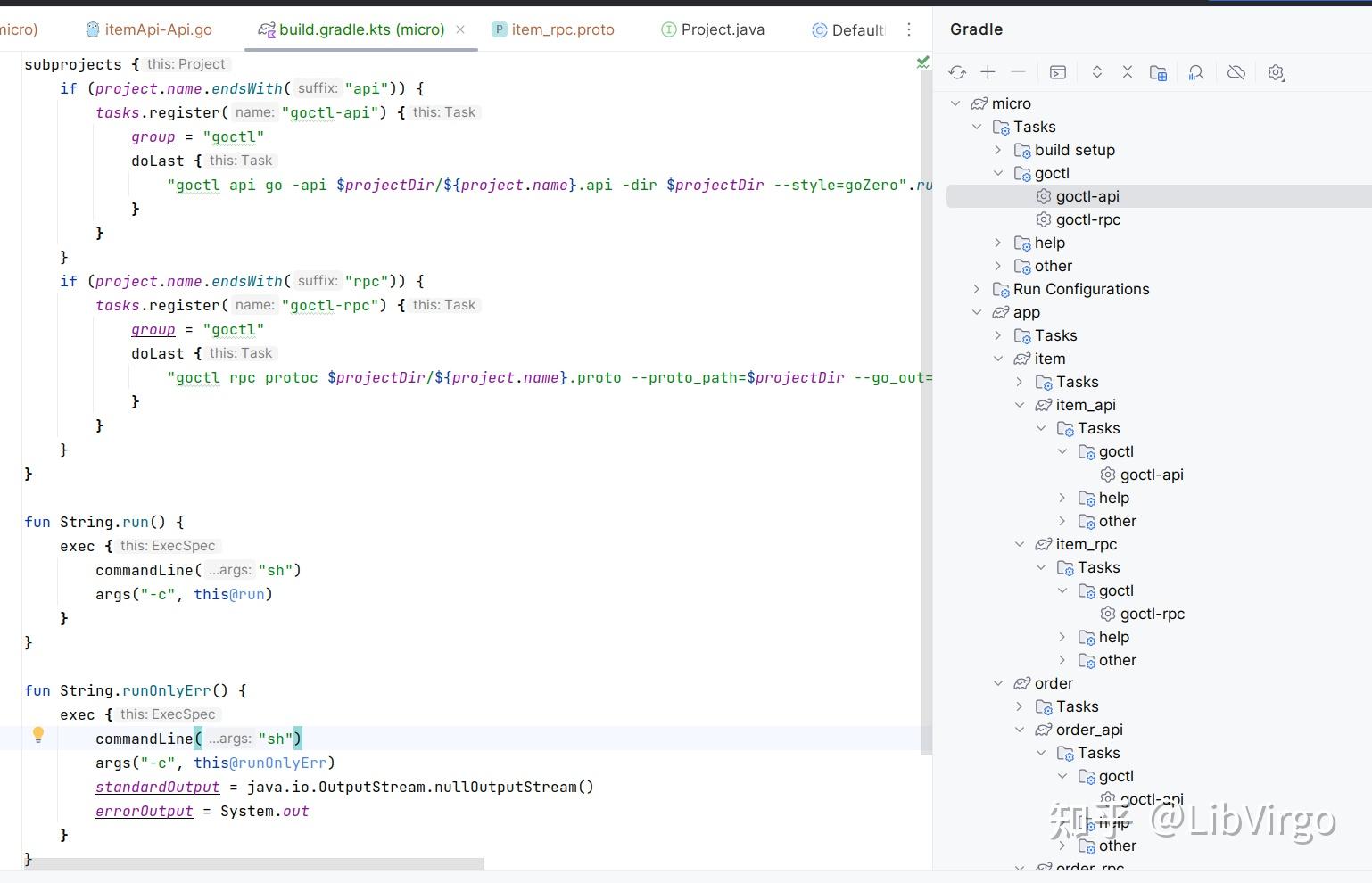Viewport: 1372px width, 883px height.
Task: Expand all nodes in Gradle panel
Action: [1096, 72]
